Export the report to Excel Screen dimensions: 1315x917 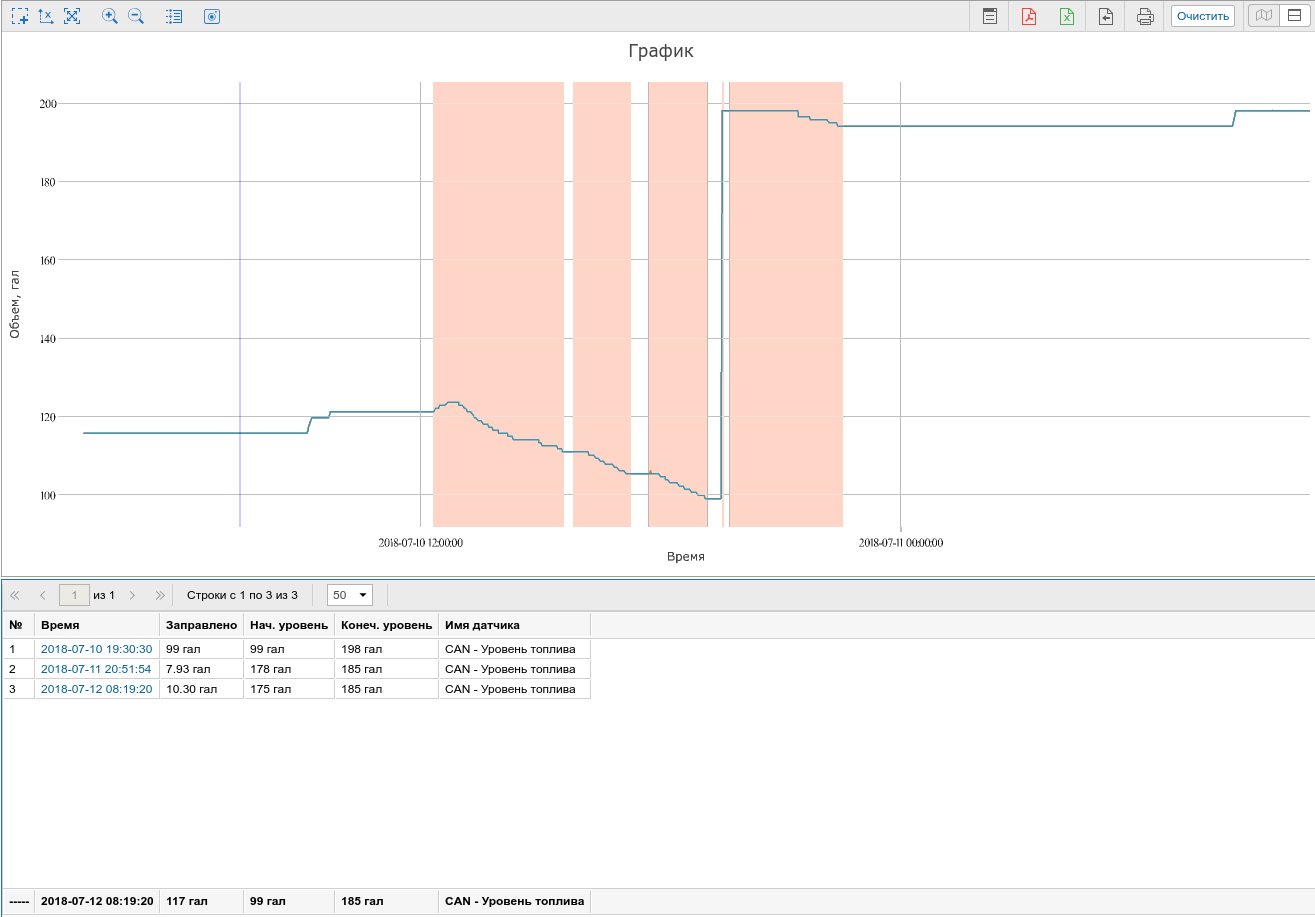pyautogui.click(x=1067, y=16)
